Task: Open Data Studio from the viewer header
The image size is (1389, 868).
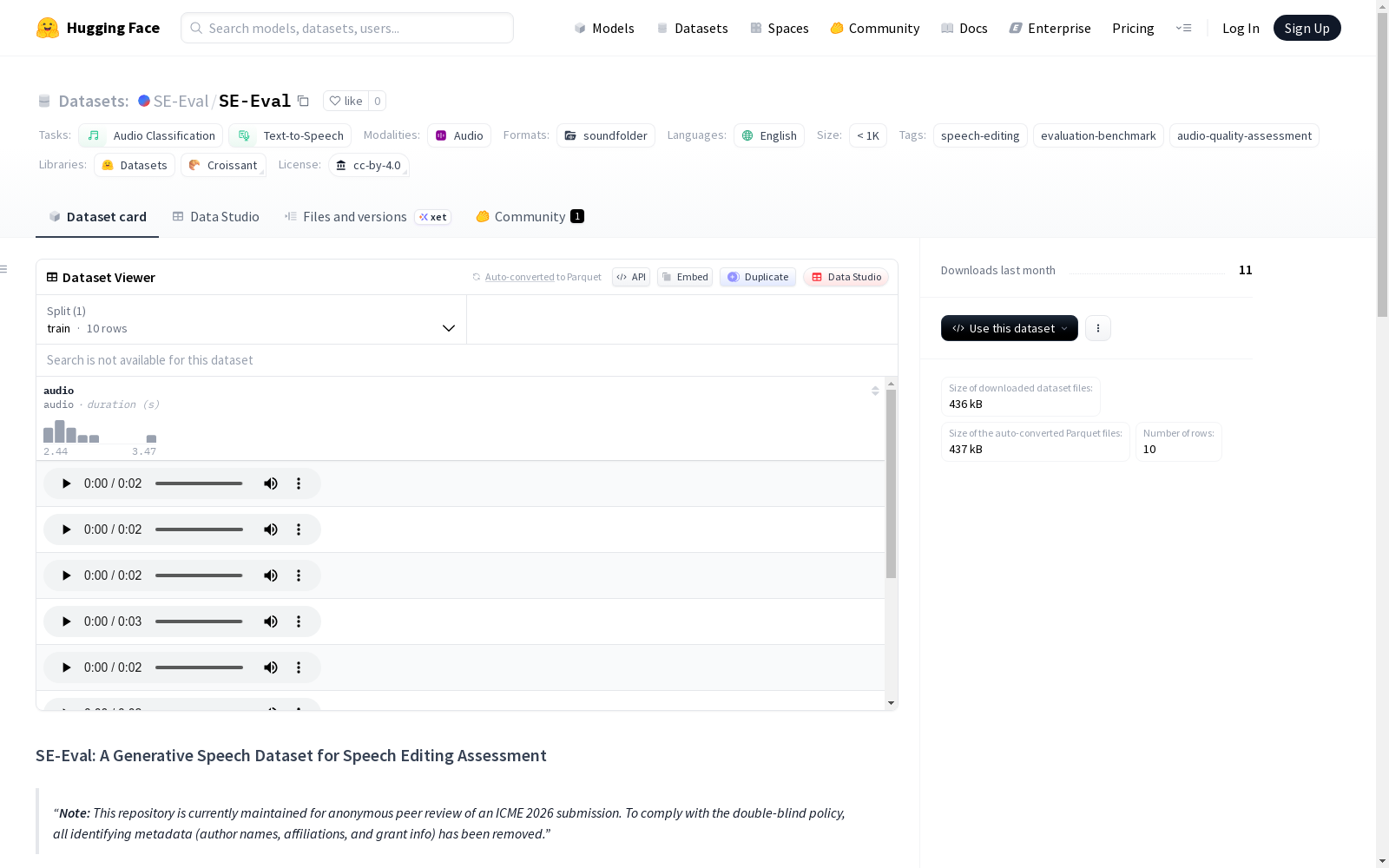Action: point(846,277)
